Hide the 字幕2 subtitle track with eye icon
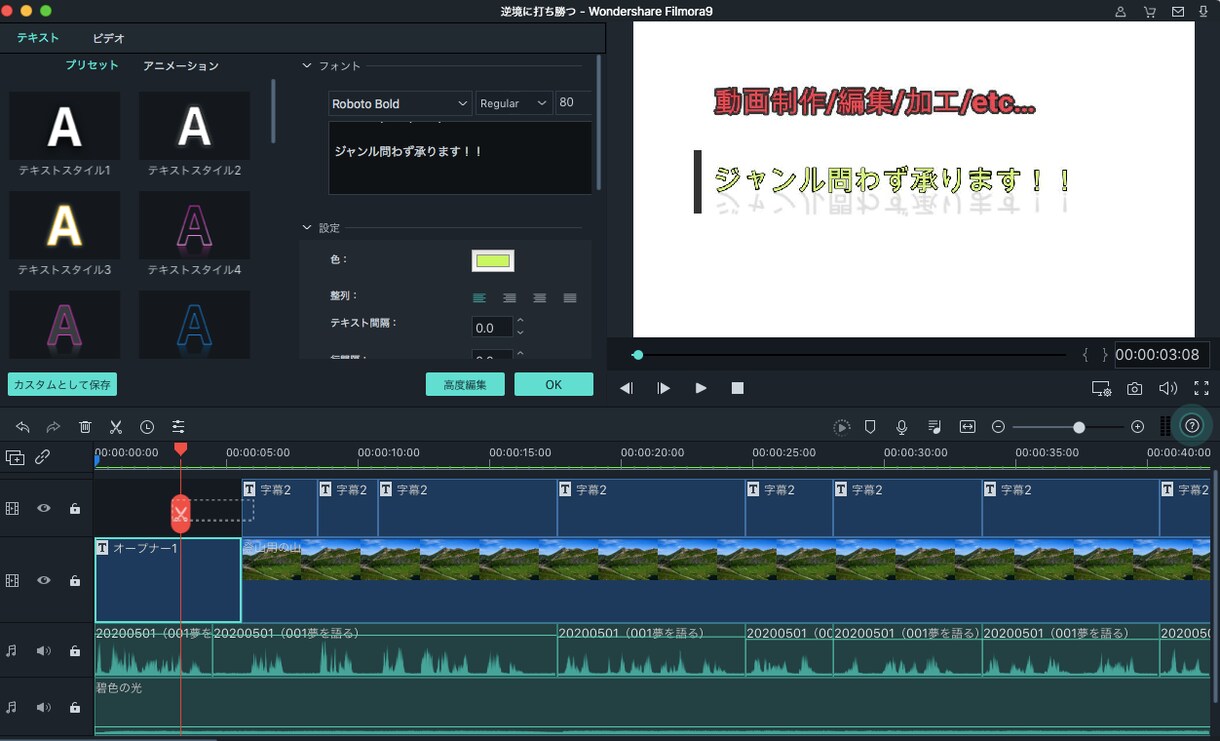 (44, 508)
